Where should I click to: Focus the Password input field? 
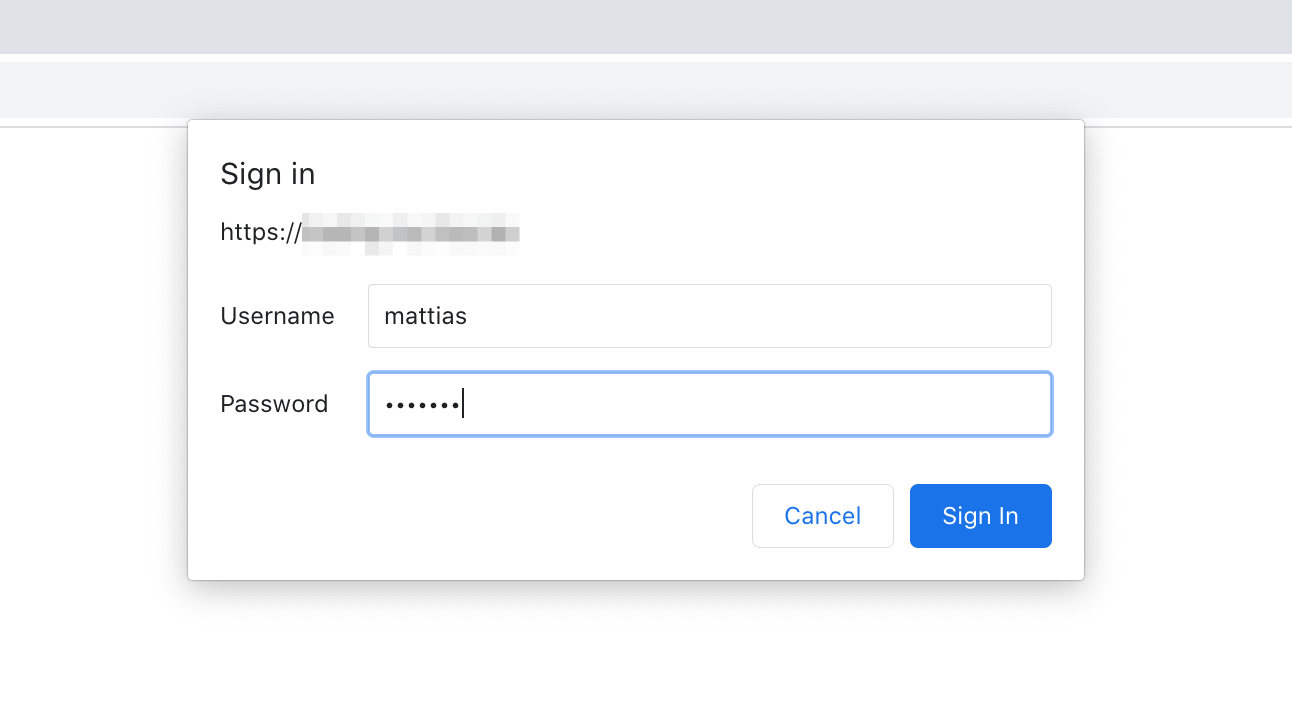(709, 404)
